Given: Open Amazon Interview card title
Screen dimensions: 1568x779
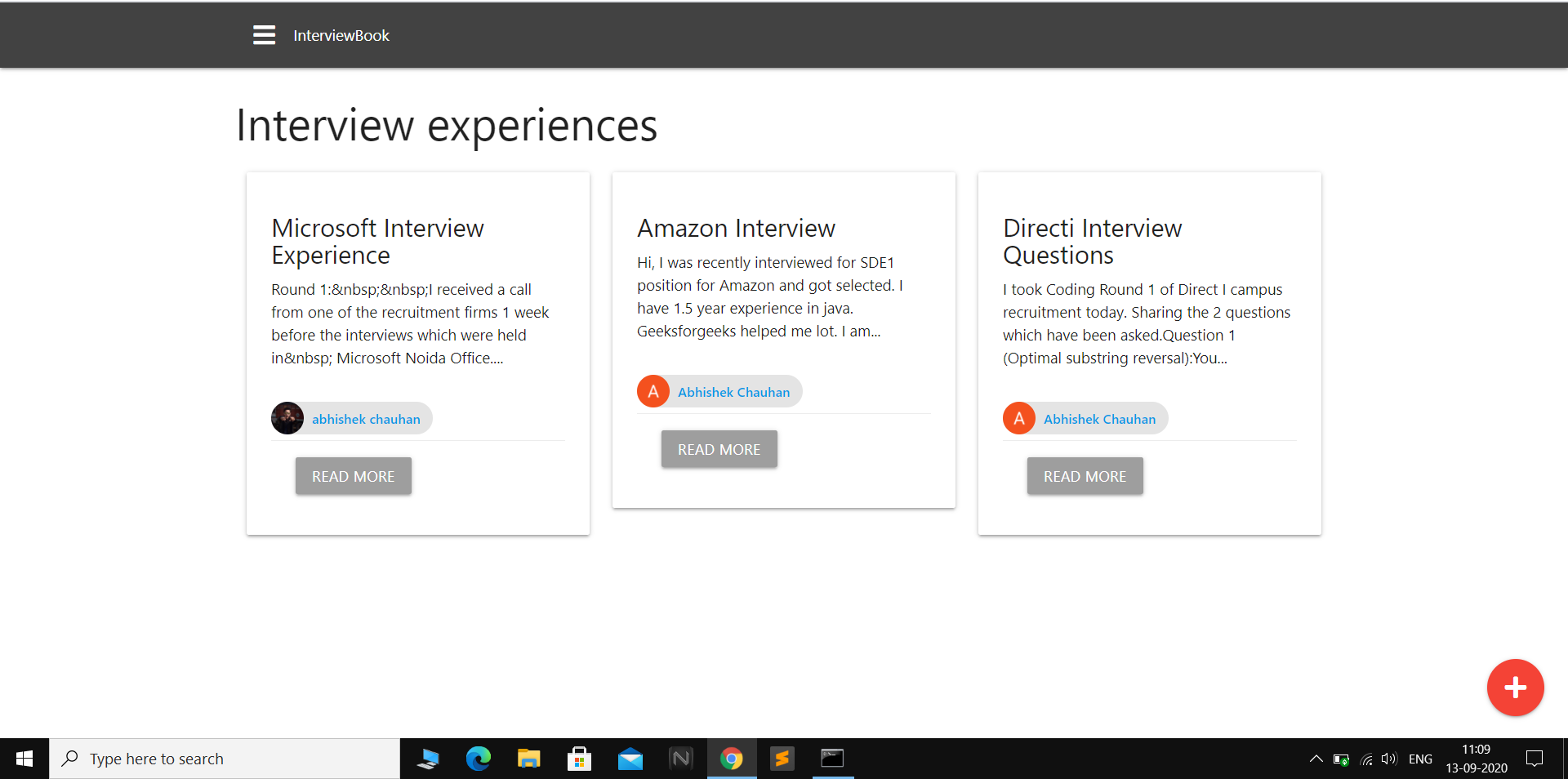Looking at the screenshot, I should click(736, 229).
